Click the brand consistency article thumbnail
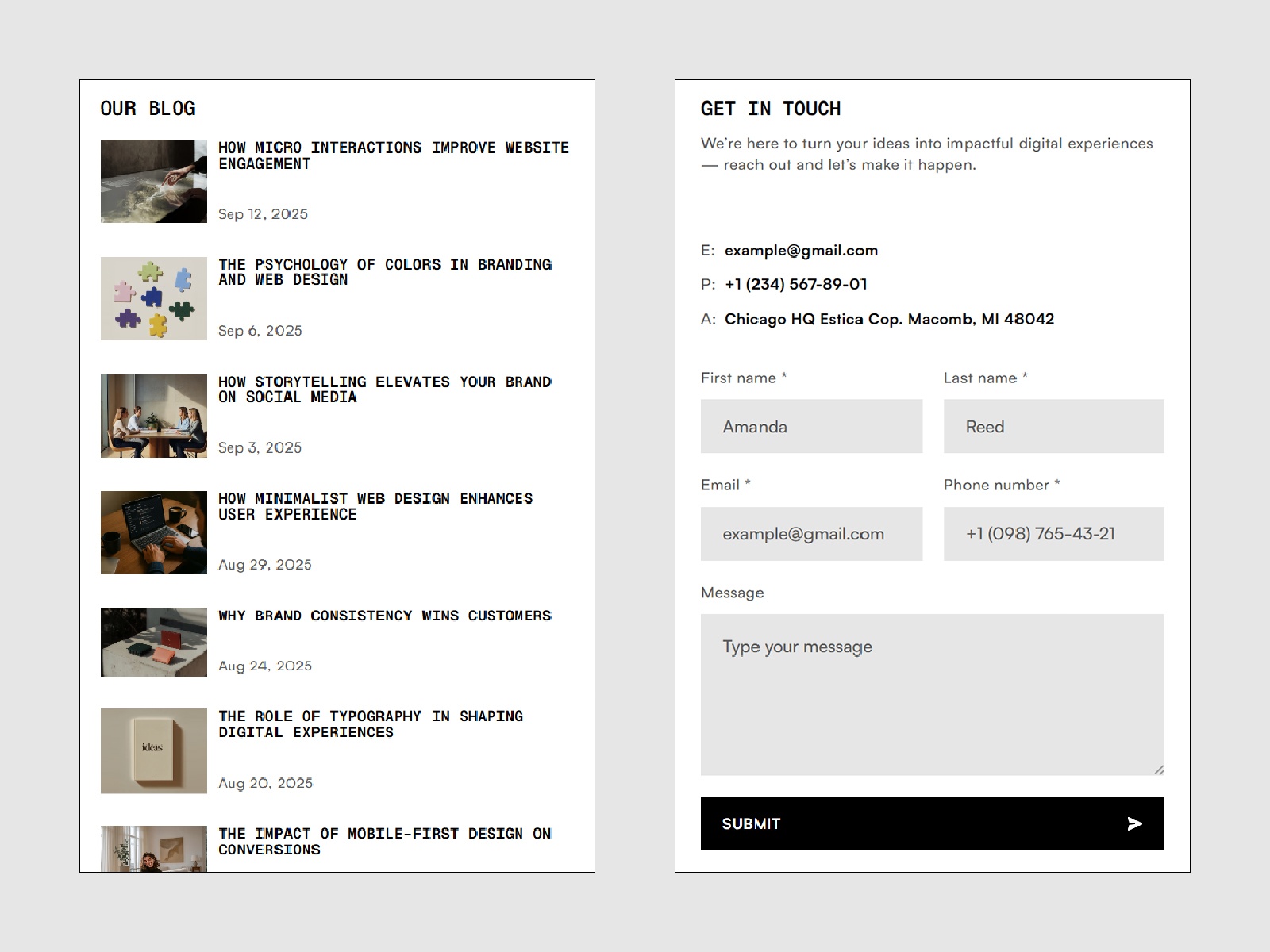The image size is (1270, 952). pyautogui.click(x=153, y=642)
